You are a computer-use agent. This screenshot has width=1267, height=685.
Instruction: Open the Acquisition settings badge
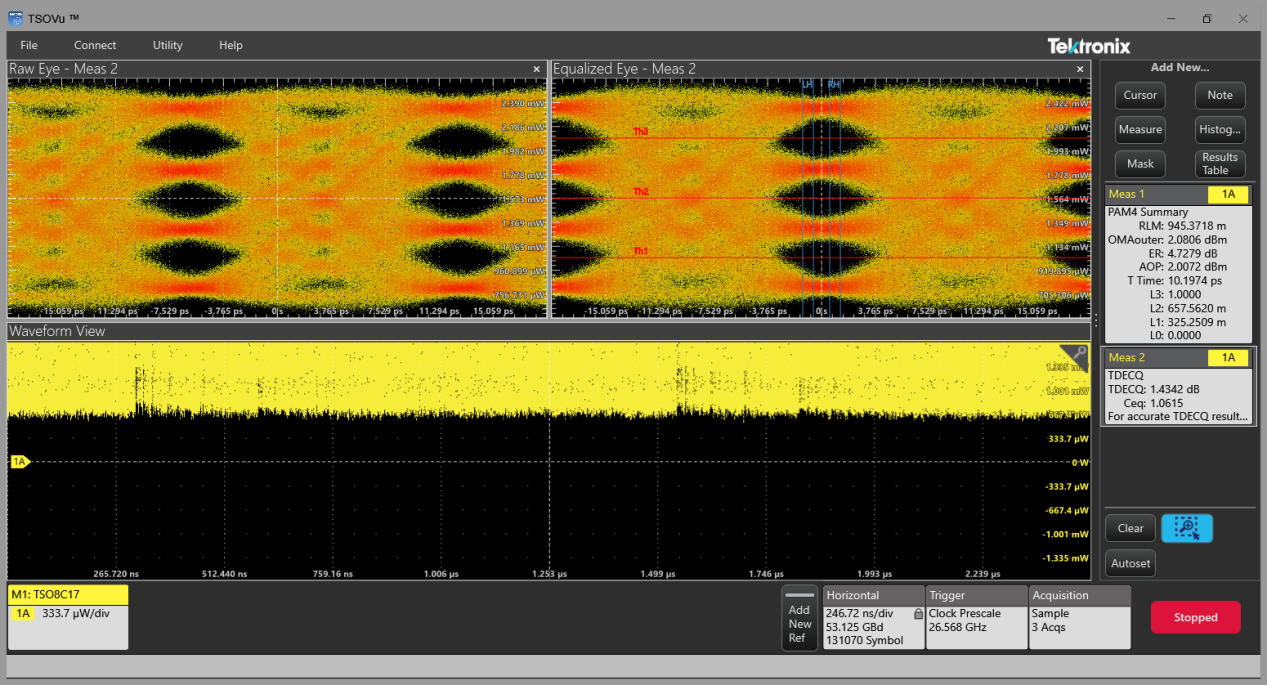pyautogui.click(x=1080, y=618)
